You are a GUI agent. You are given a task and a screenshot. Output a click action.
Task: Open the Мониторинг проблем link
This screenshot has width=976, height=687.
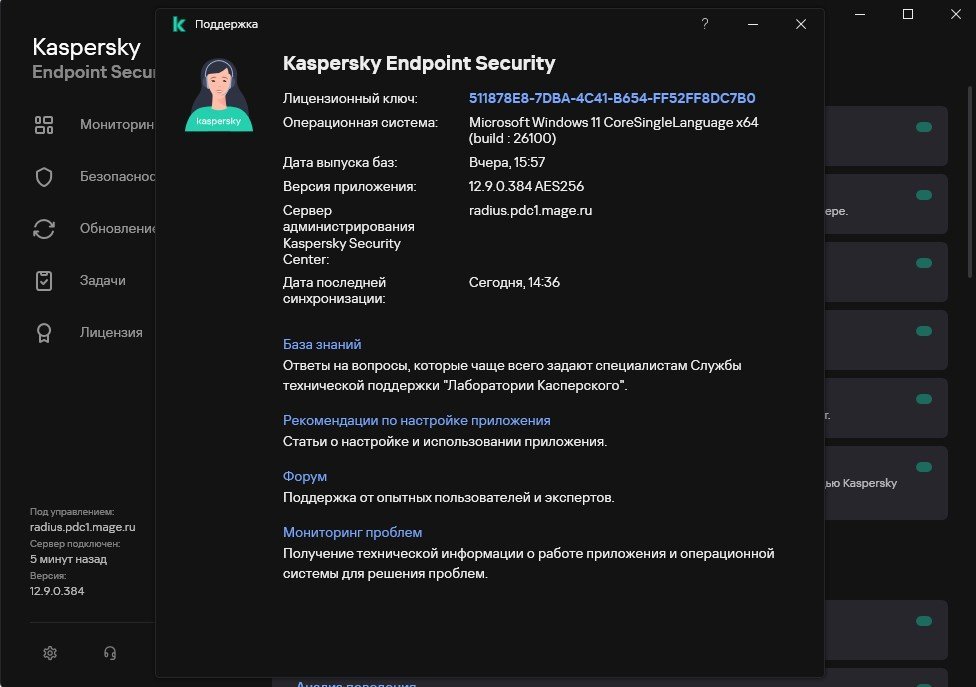[352, 532]
